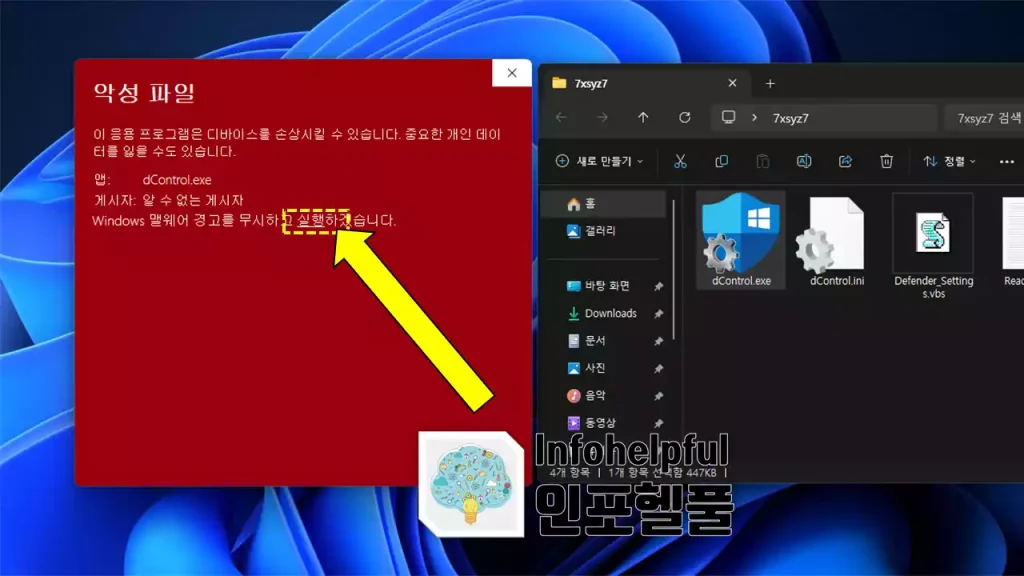The image size is (1024, 576).
Task: Open Downloads folder in the sidebar
Action: coord(610,313)
